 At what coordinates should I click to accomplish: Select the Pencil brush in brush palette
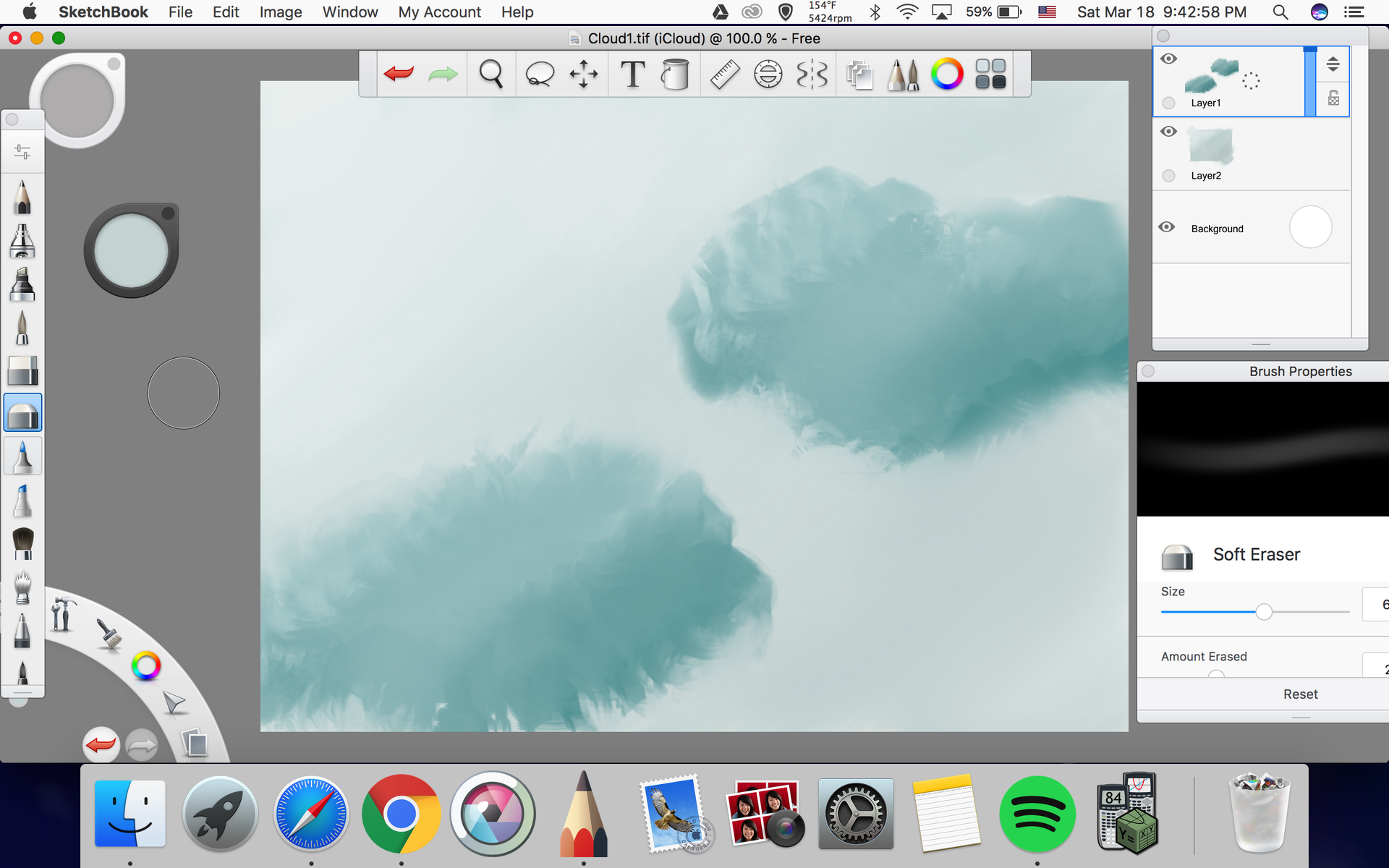(22, 197)
